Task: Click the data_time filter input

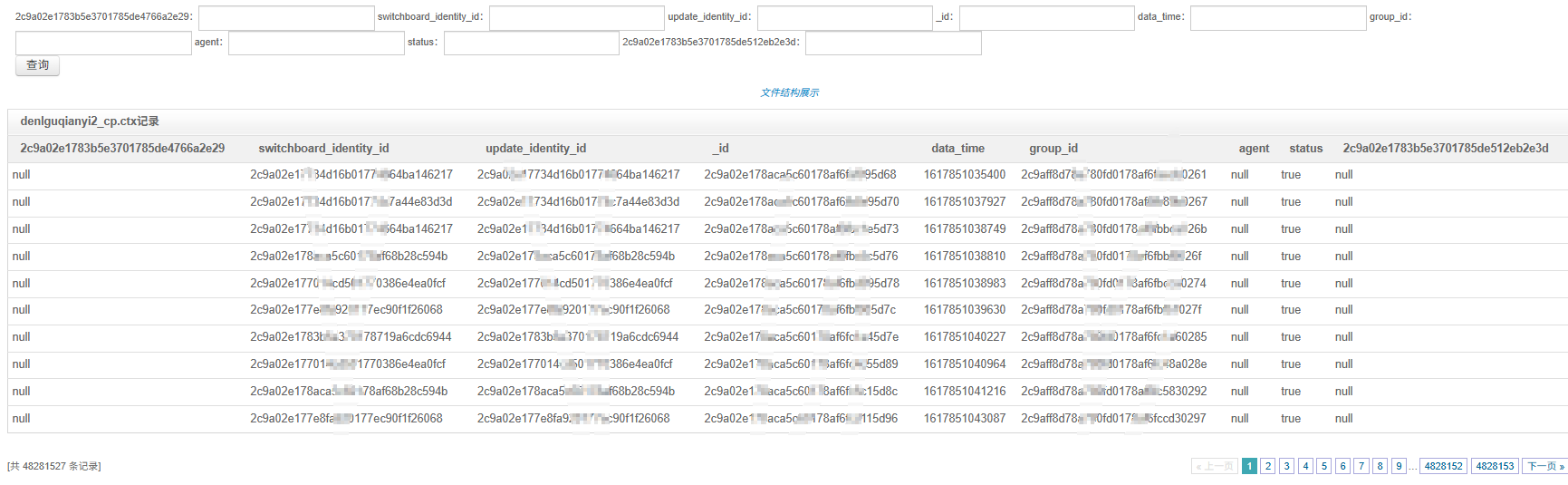Action: (x=1277, y=18)
